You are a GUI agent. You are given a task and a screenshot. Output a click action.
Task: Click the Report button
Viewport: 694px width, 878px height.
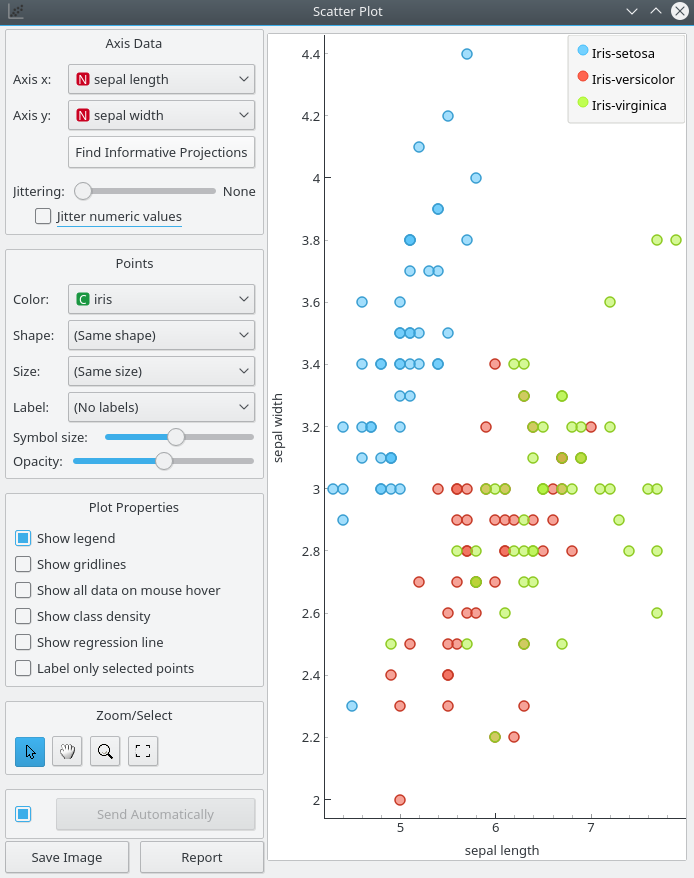tap(202, 857)
